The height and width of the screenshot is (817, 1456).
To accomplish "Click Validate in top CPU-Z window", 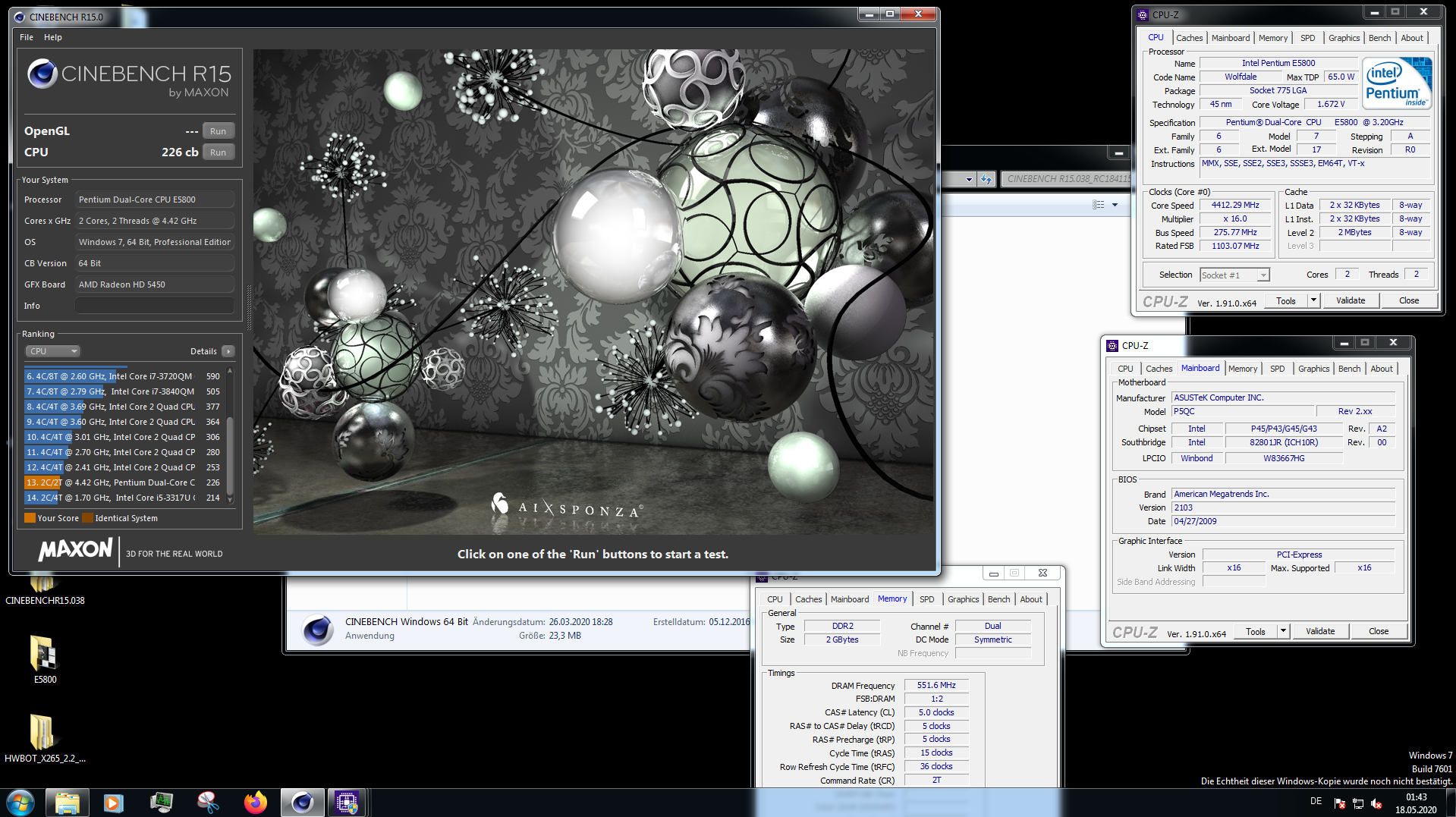I will [1351, 300].
